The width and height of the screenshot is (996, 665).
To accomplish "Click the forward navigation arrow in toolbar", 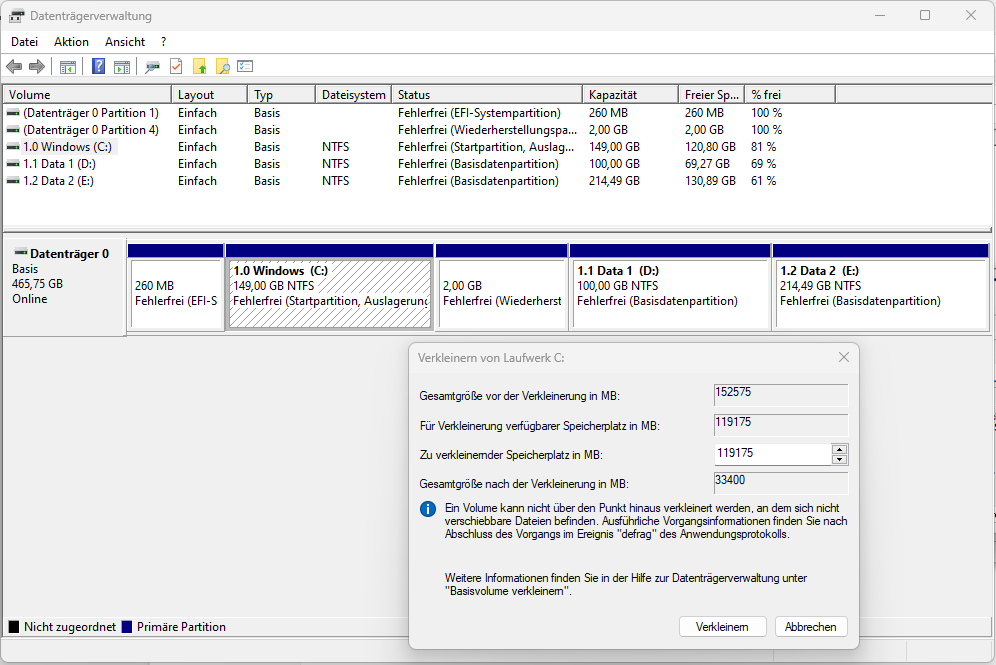I will (x=36, y=66).
